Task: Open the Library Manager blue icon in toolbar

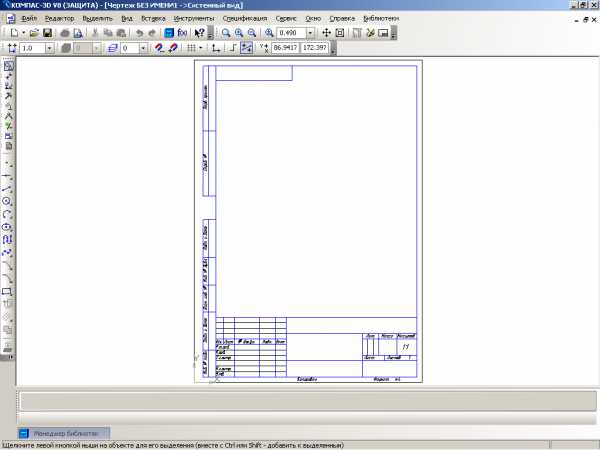Action: pos(169,33)
